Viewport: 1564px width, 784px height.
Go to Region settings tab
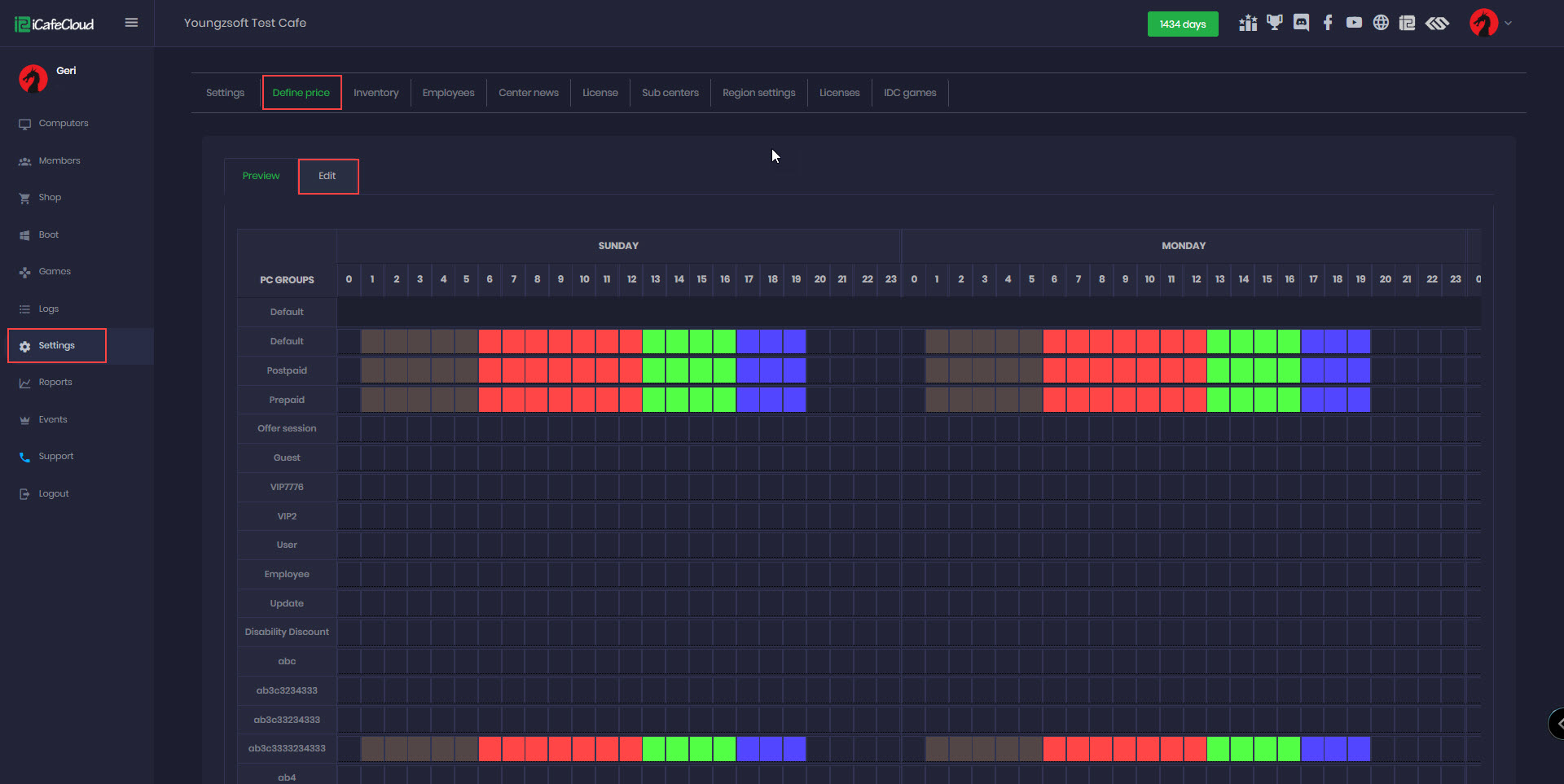pos(758,93)
